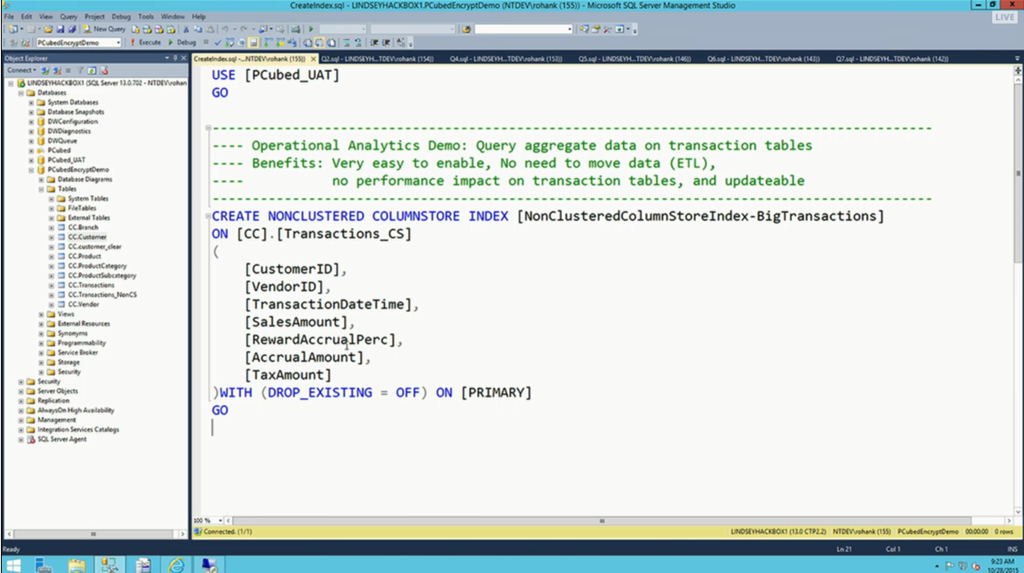Select the CC.Vendor table
Viewport: 1024px width, 573px height.
[x=83, y=304]
